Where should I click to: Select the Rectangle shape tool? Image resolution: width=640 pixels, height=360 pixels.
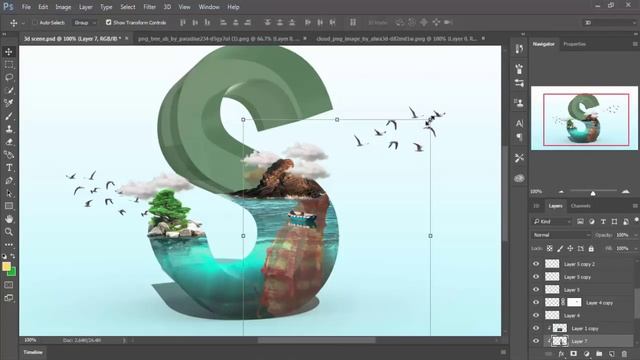pyautogui.click(x=9, y=206)
